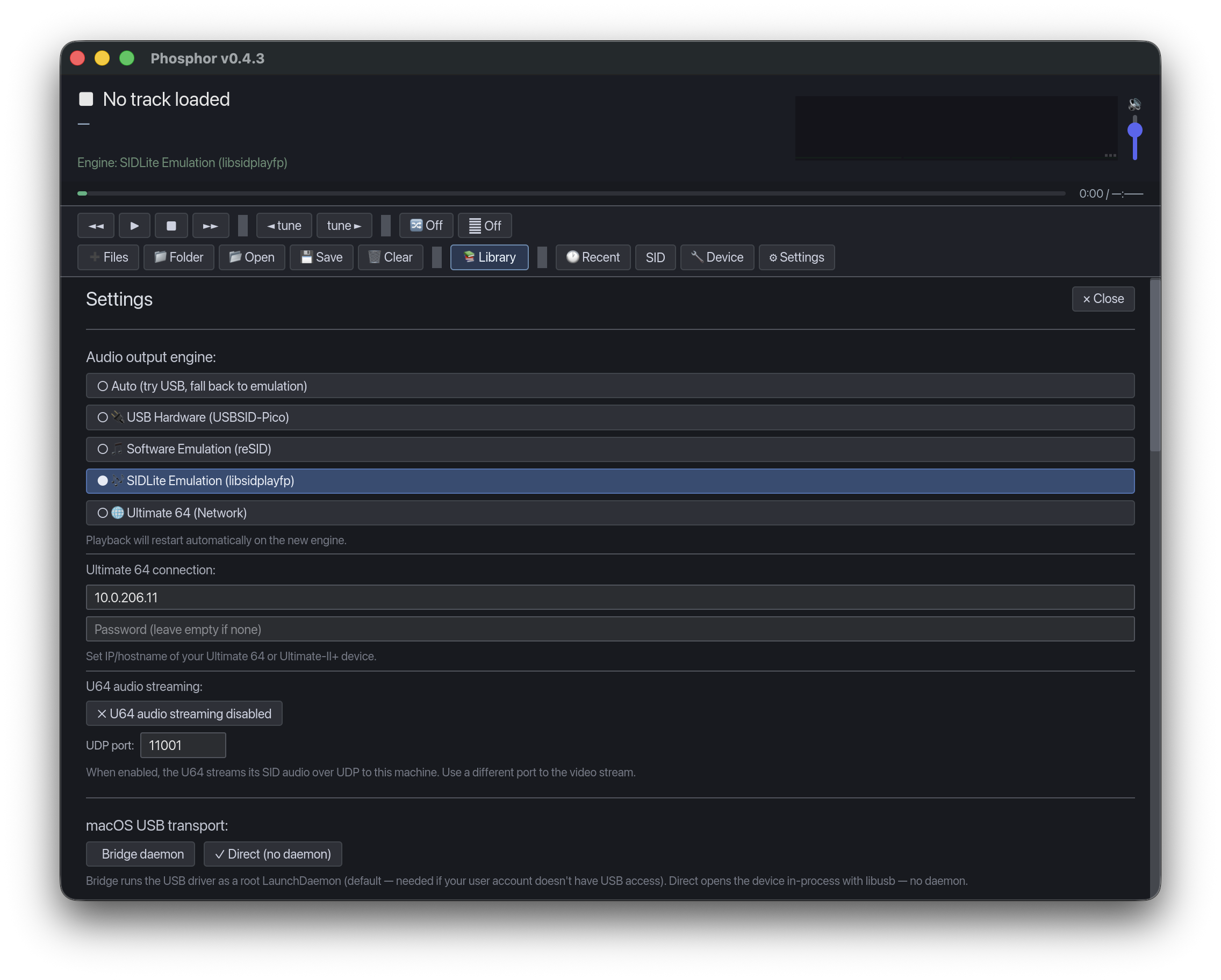This screenshot has height=980, width=1221.
Task: Start playback with the play button
Action: [x=134, y=226]
